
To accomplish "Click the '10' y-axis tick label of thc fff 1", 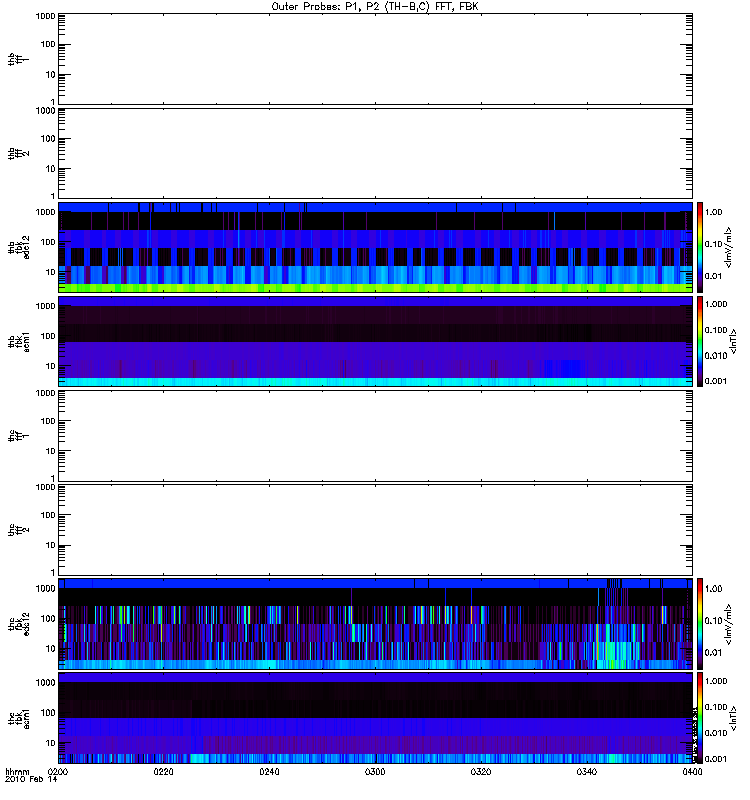I will click(51, 452).
